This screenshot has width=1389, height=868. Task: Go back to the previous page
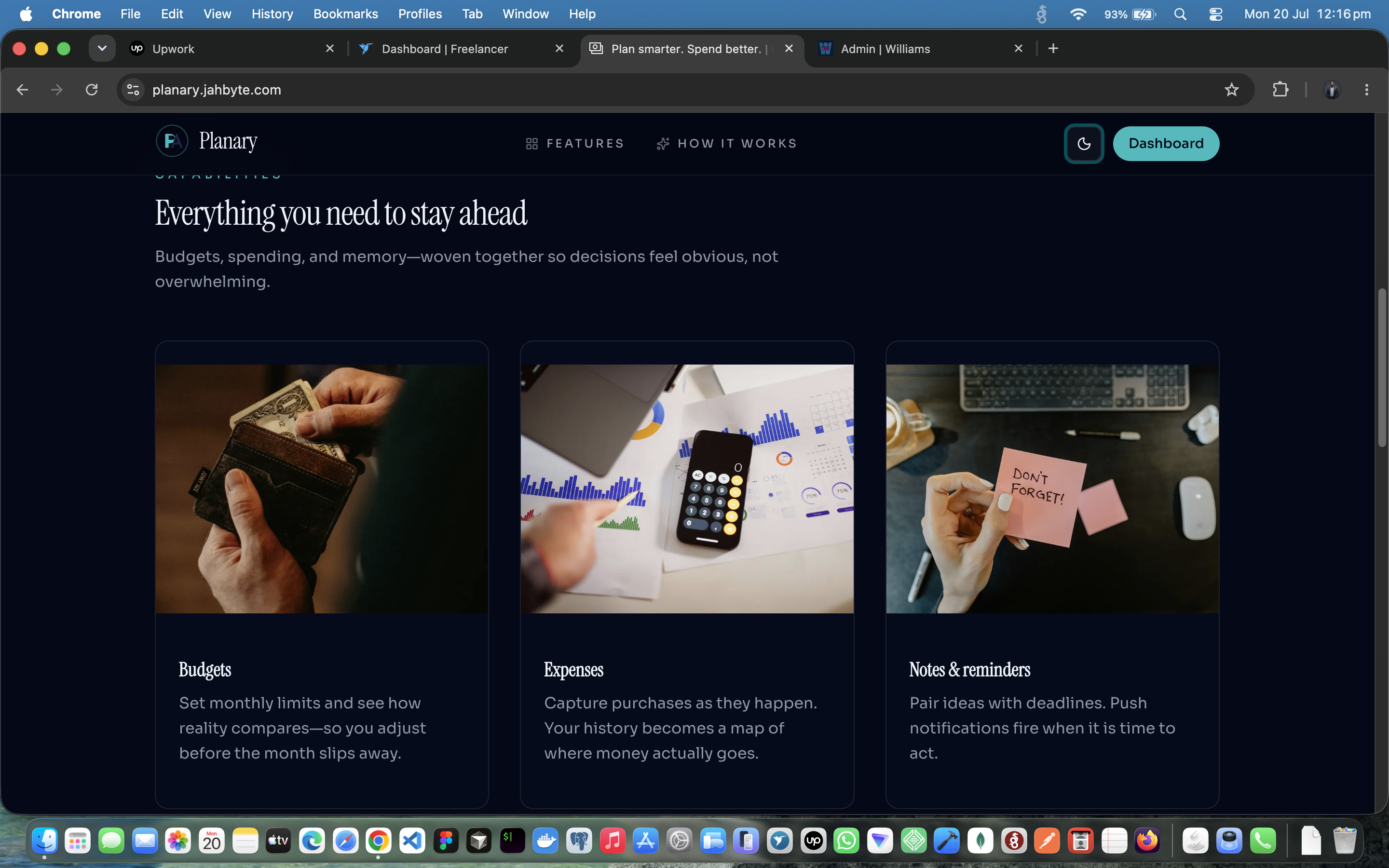click(x=22, y=90)
